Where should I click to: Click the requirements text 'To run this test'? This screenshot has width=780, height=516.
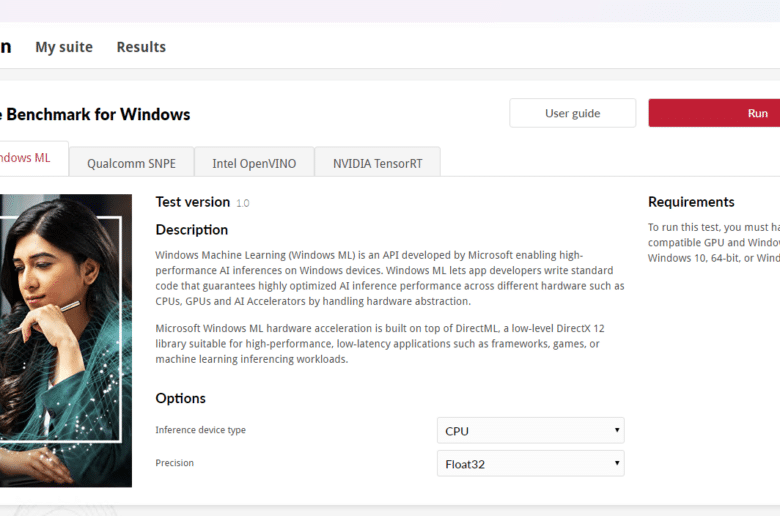pos(714,242)
